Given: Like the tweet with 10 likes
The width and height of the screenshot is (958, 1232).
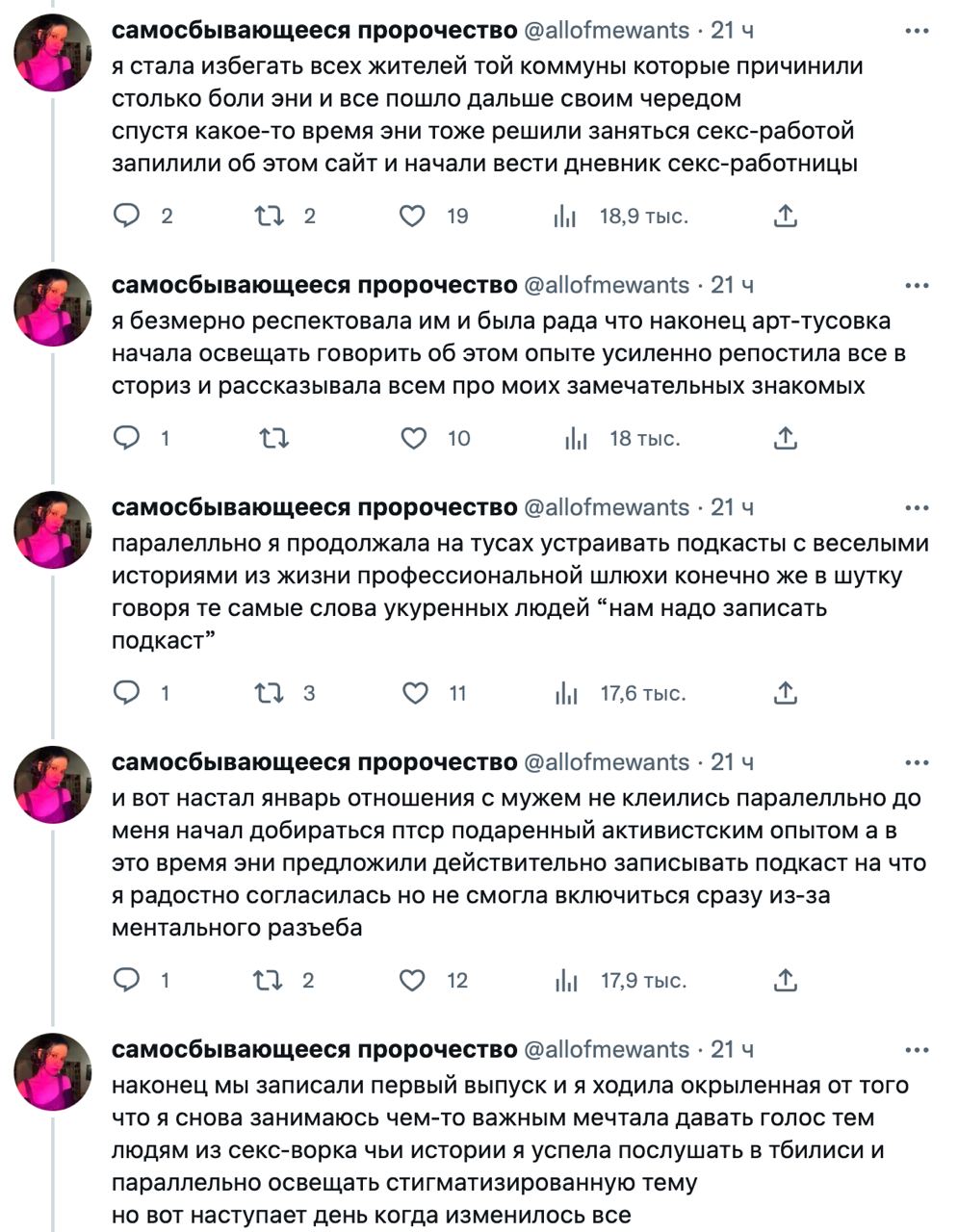Looking at the screenshot, I should 413,439.
